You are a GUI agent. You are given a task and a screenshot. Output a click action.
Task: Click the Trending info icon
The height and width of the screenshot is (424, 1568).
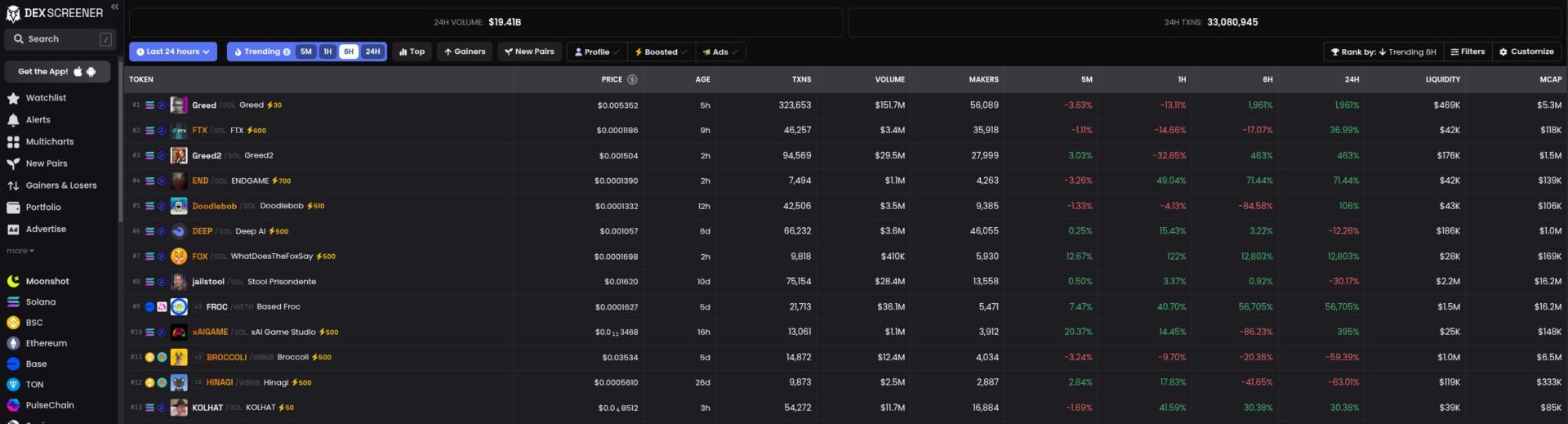click(x=287, y=51)
